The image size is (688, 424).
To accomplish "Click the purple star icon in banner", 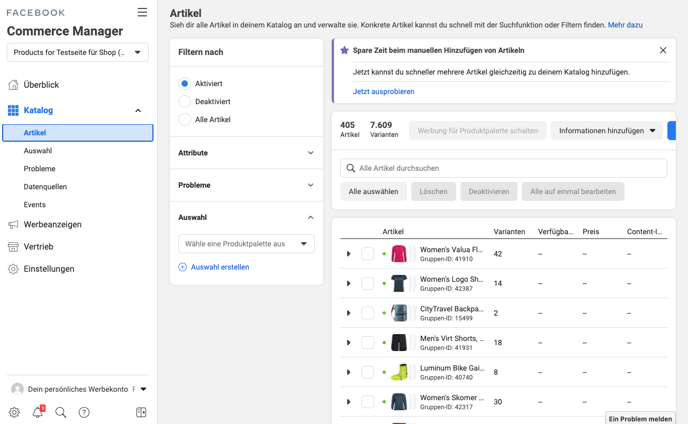I will [344, 50].
